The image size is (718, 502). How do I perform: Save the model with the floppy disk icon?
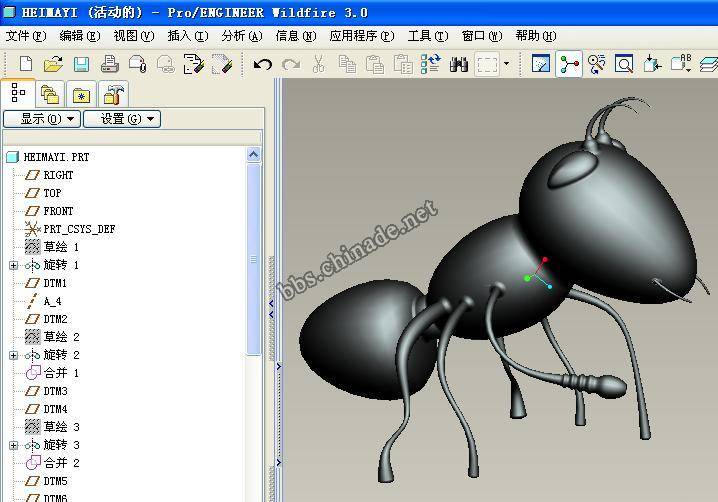[81, 65]
